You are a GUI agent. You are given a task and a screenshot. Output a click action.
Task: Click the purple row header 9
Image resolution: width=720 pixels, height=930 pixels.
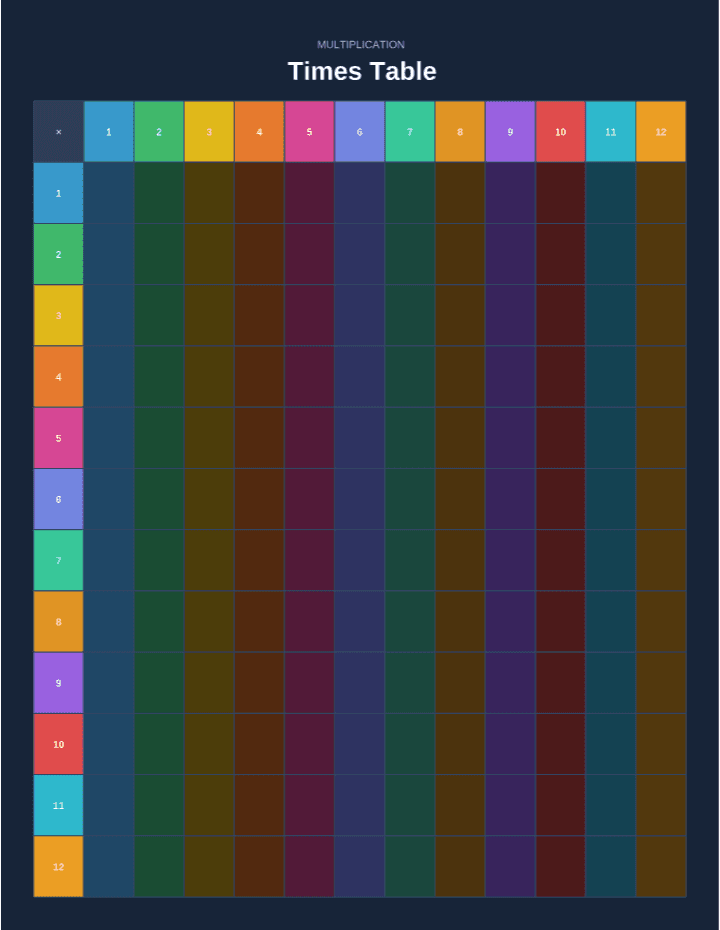point(58,683)
